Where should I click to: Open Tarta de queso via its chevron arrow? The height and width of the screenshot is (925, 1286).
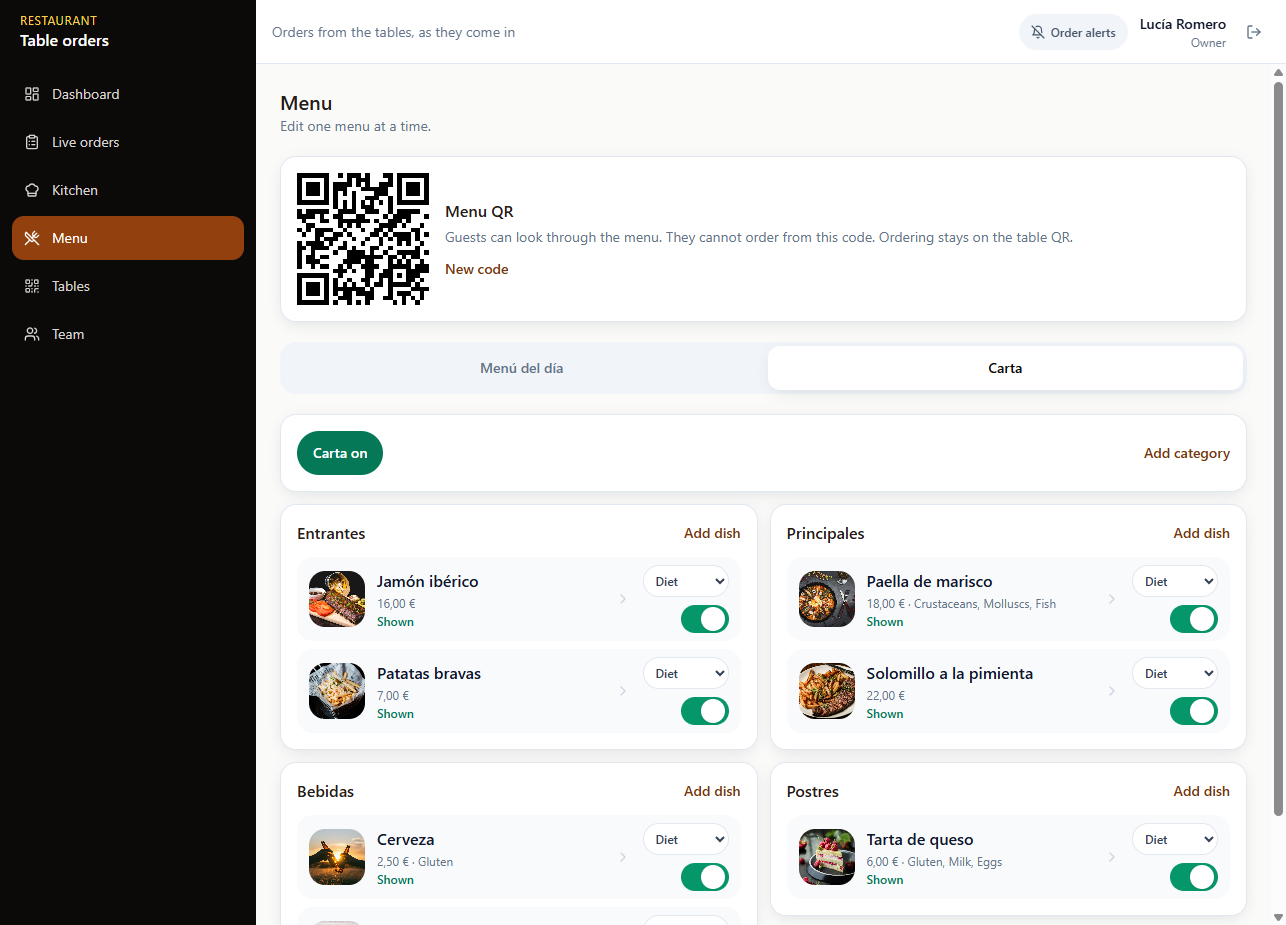(x=1111, y=857)
